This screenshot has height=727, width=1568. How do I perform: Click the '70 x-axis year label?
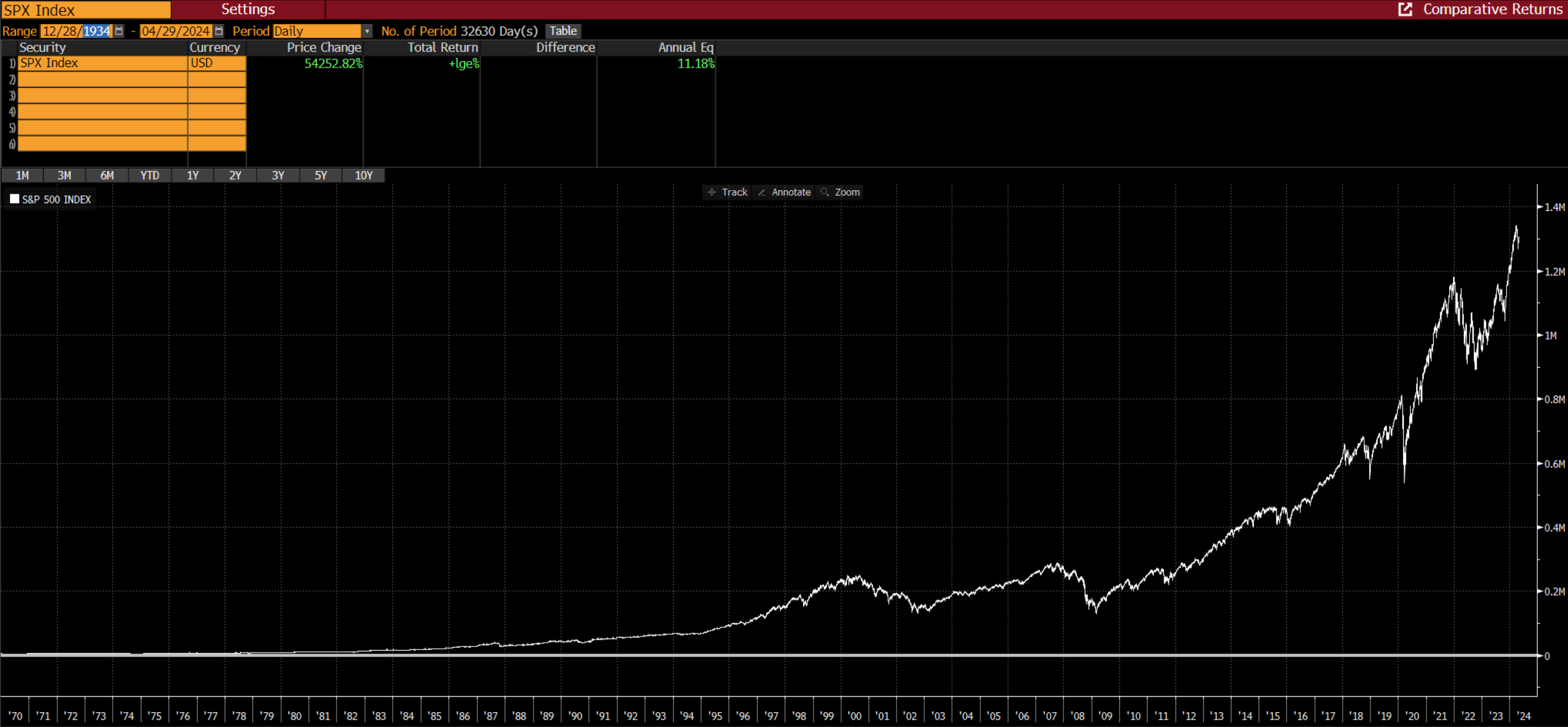click(x=15, y=716)
